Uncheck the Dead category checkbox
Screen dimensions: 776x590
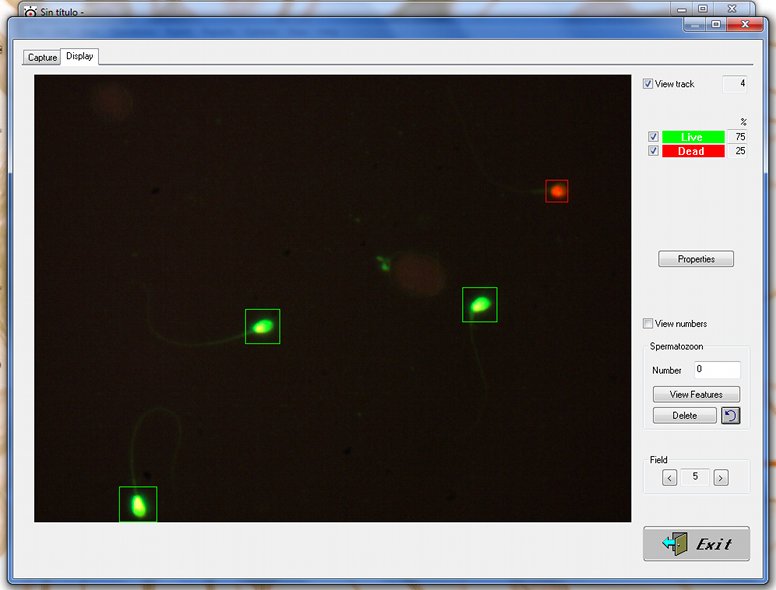coord(653,150)
